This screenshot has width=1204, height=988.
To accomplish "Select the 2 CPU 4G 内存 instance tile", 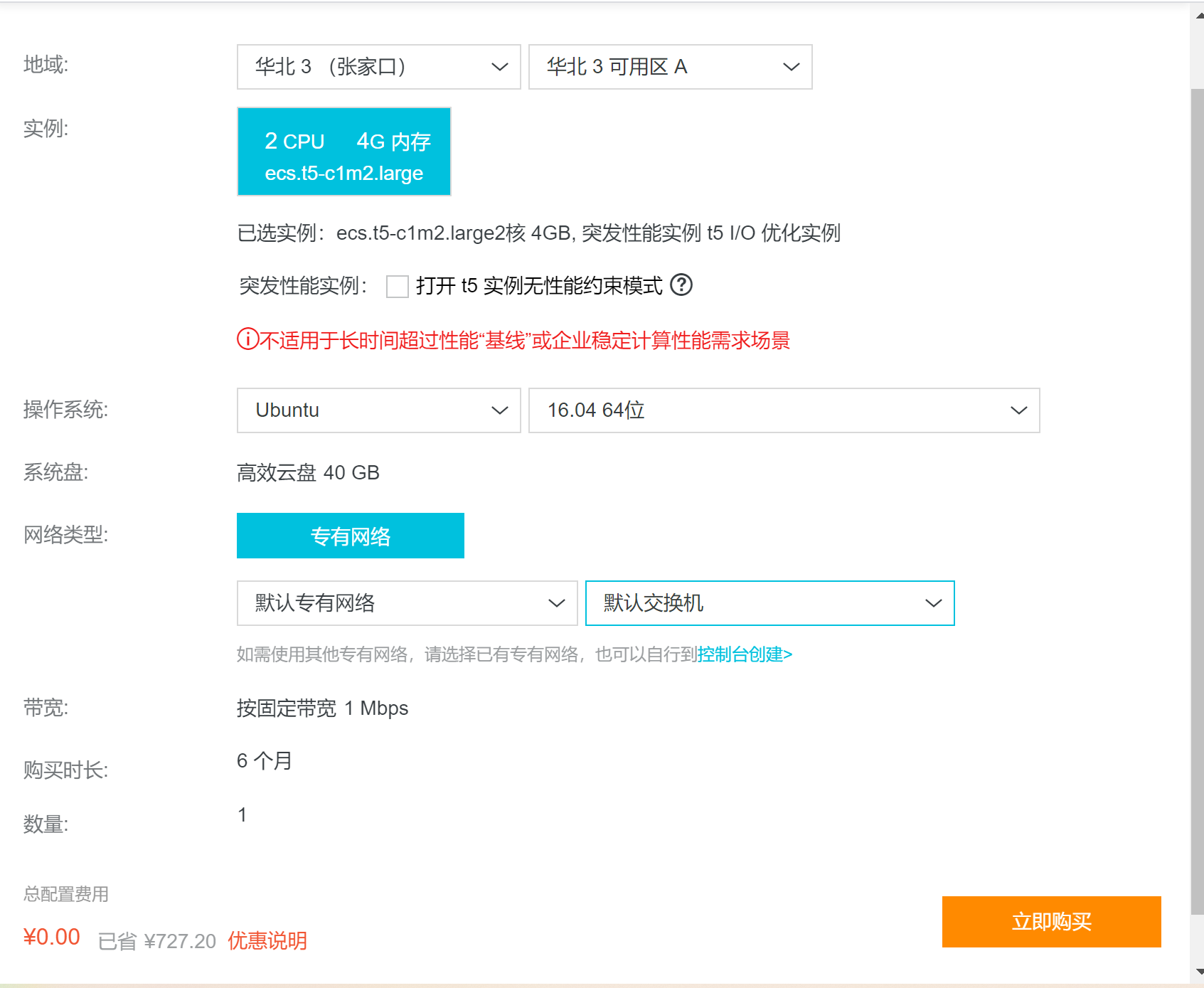I will (x=344, y=152).
